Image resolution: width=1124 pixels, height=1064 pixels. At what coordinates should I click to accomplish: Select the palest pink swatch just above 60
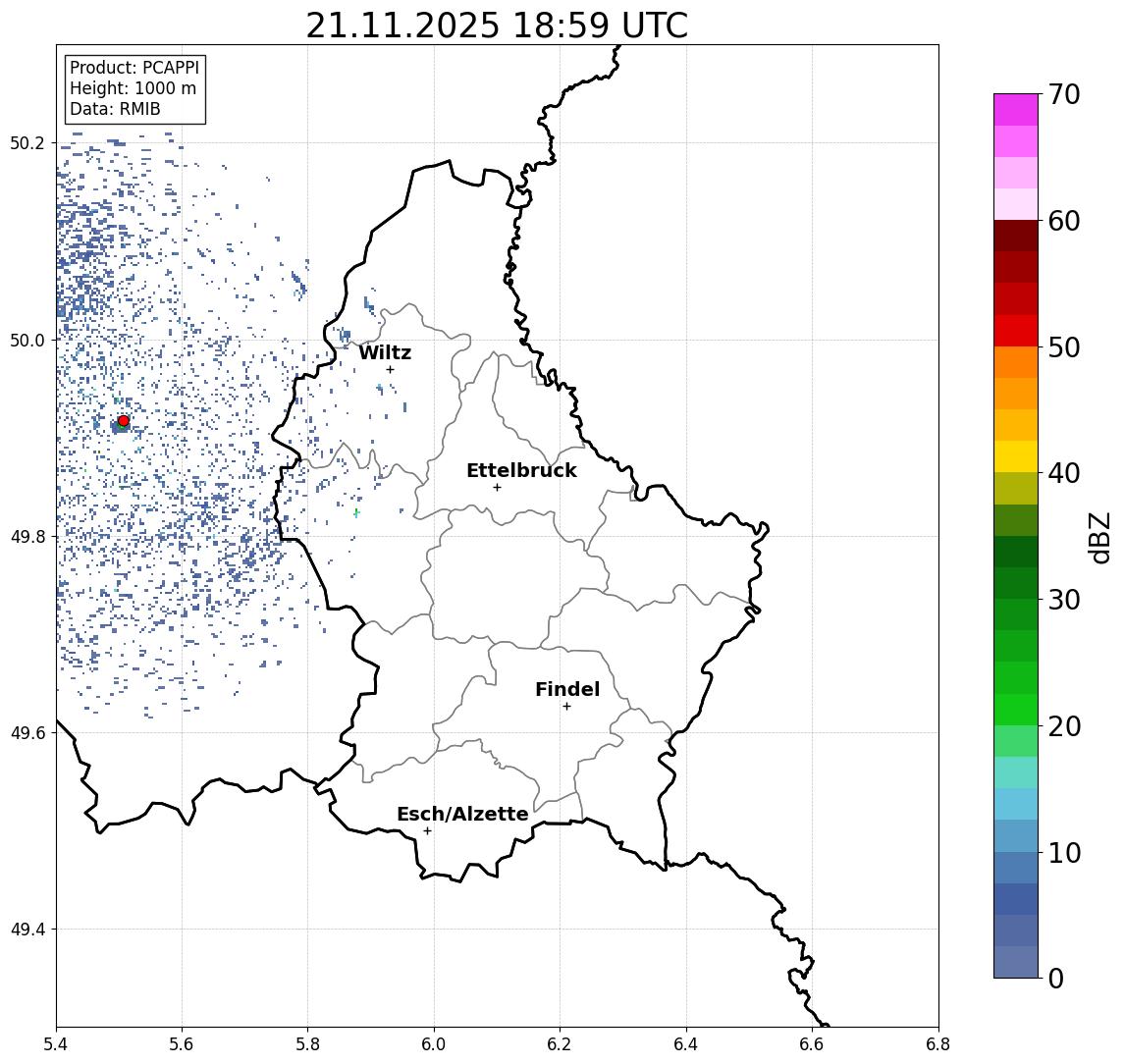[1016, 204]
